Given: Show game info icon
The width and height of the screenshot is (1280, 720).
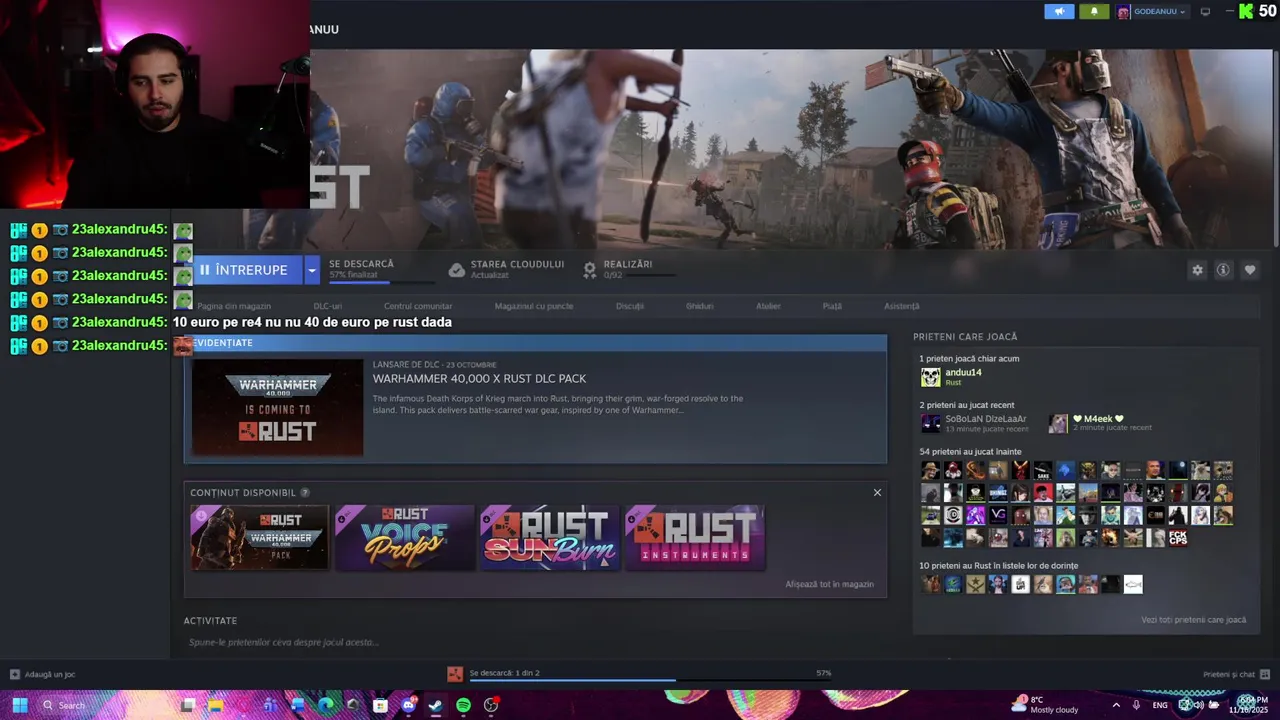Looking at the screenshot, I should (1223, 270).
